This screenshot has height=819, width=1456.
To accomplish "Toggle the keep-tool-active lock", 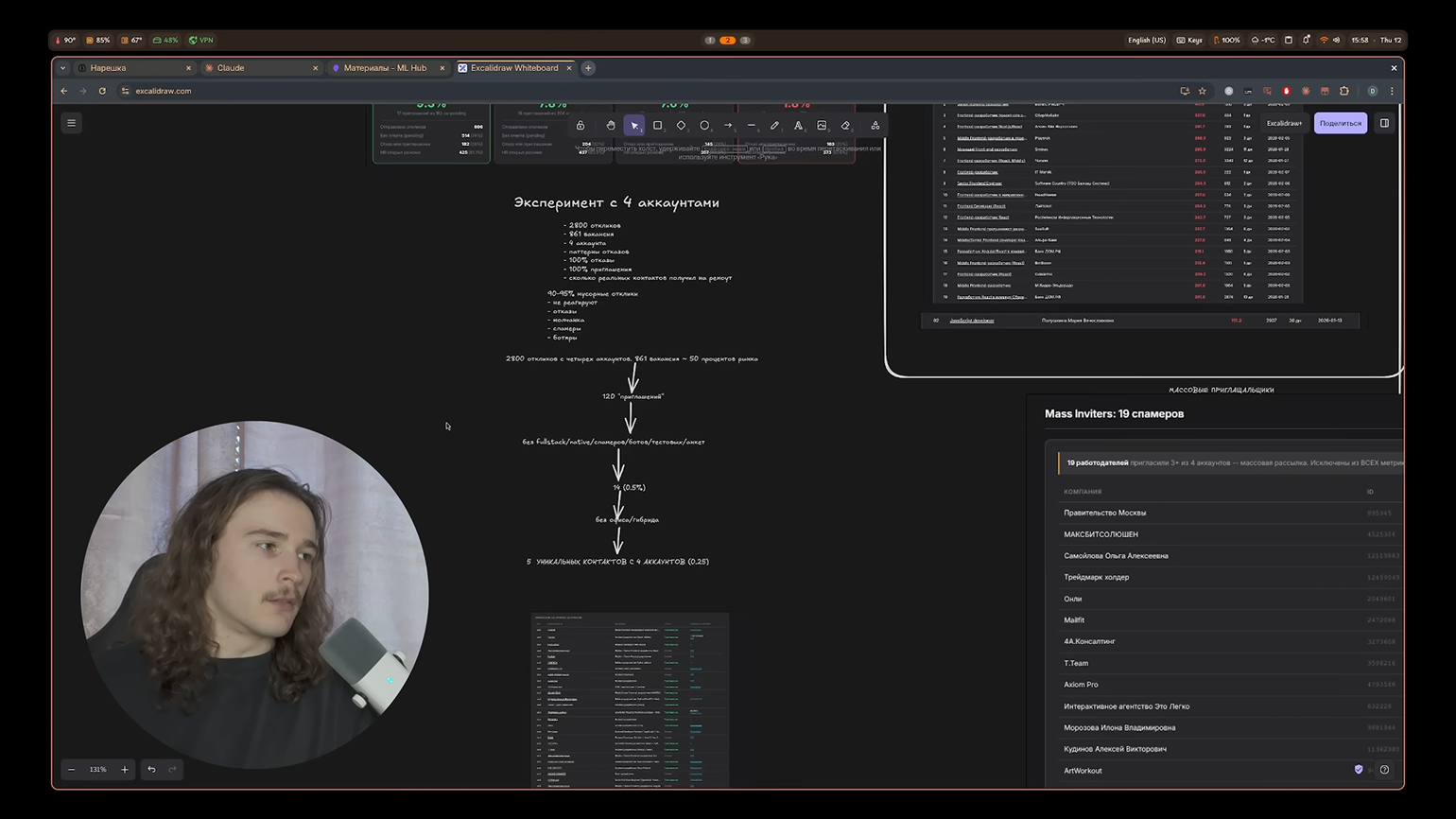I will 581,126.
